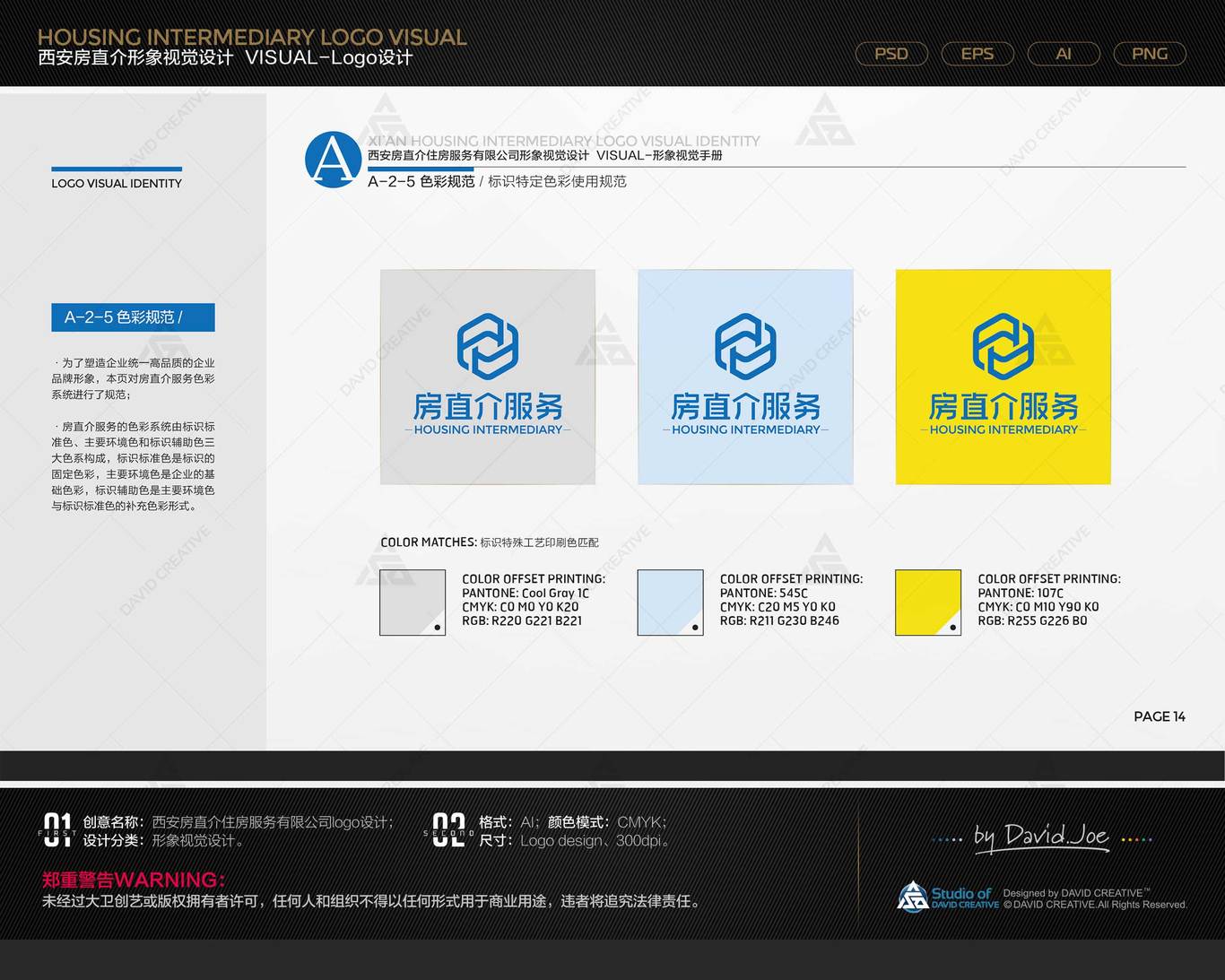The width and height of the screenshot is (1225, 980).
Task: Click the text RGB: R220 G221 B221
Action: pyautogui.click(x=522, y=620)
